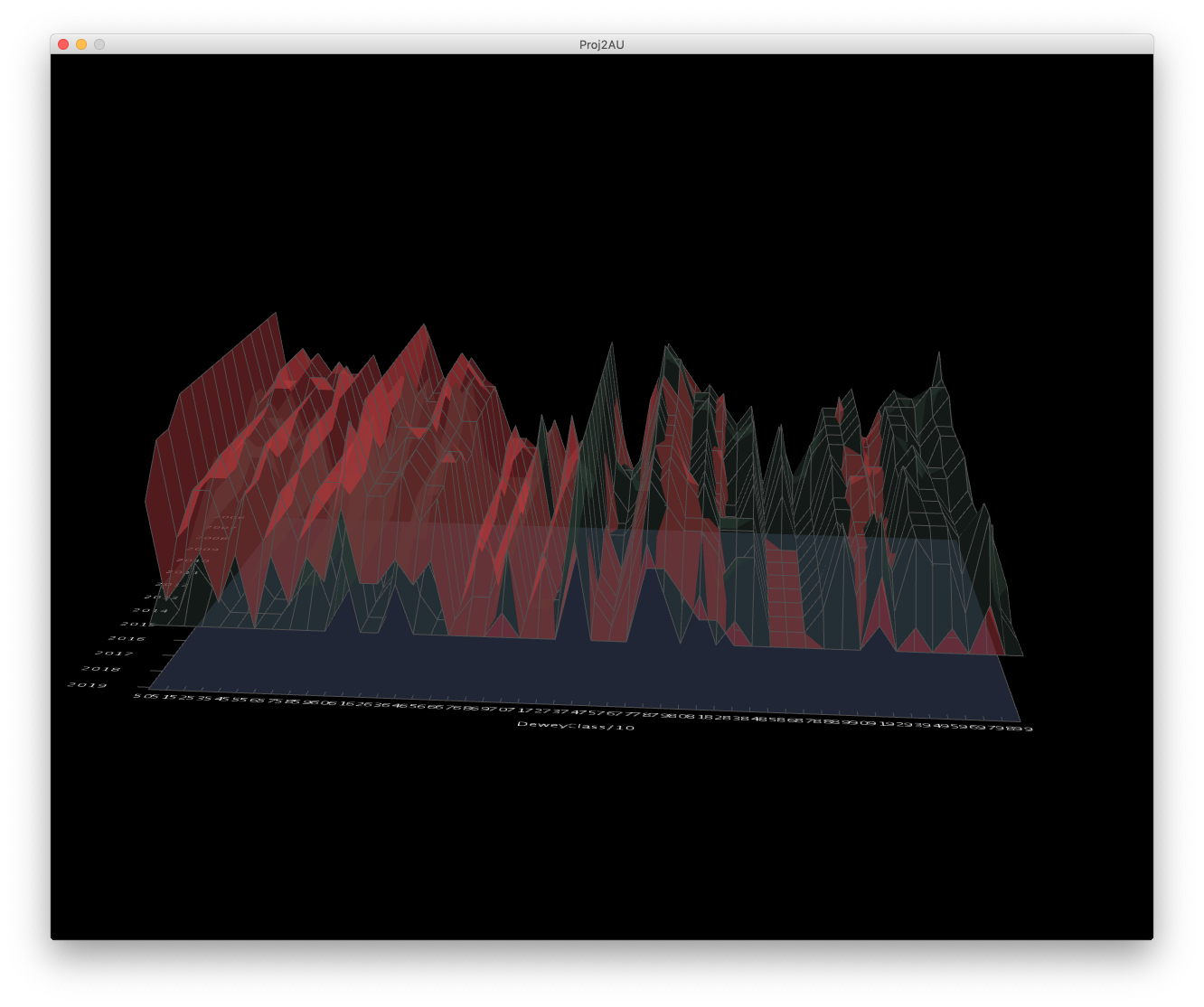Click the tallest red peak at far left
This screenshot has height=1007, width=1204.
[275, 315]
